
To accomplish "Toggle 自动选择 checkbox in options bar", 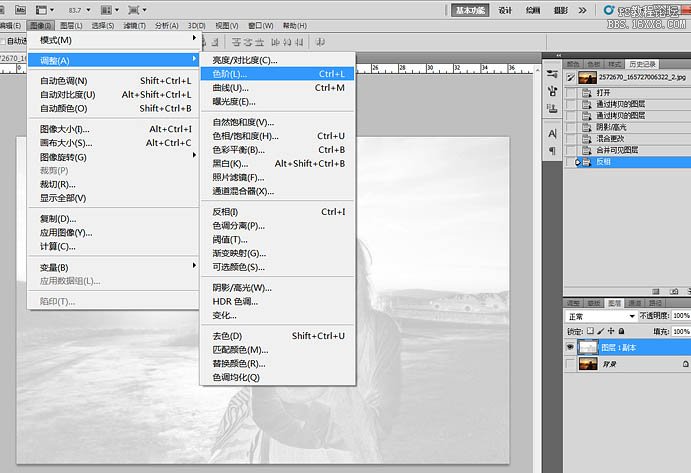I will [3, 41].
